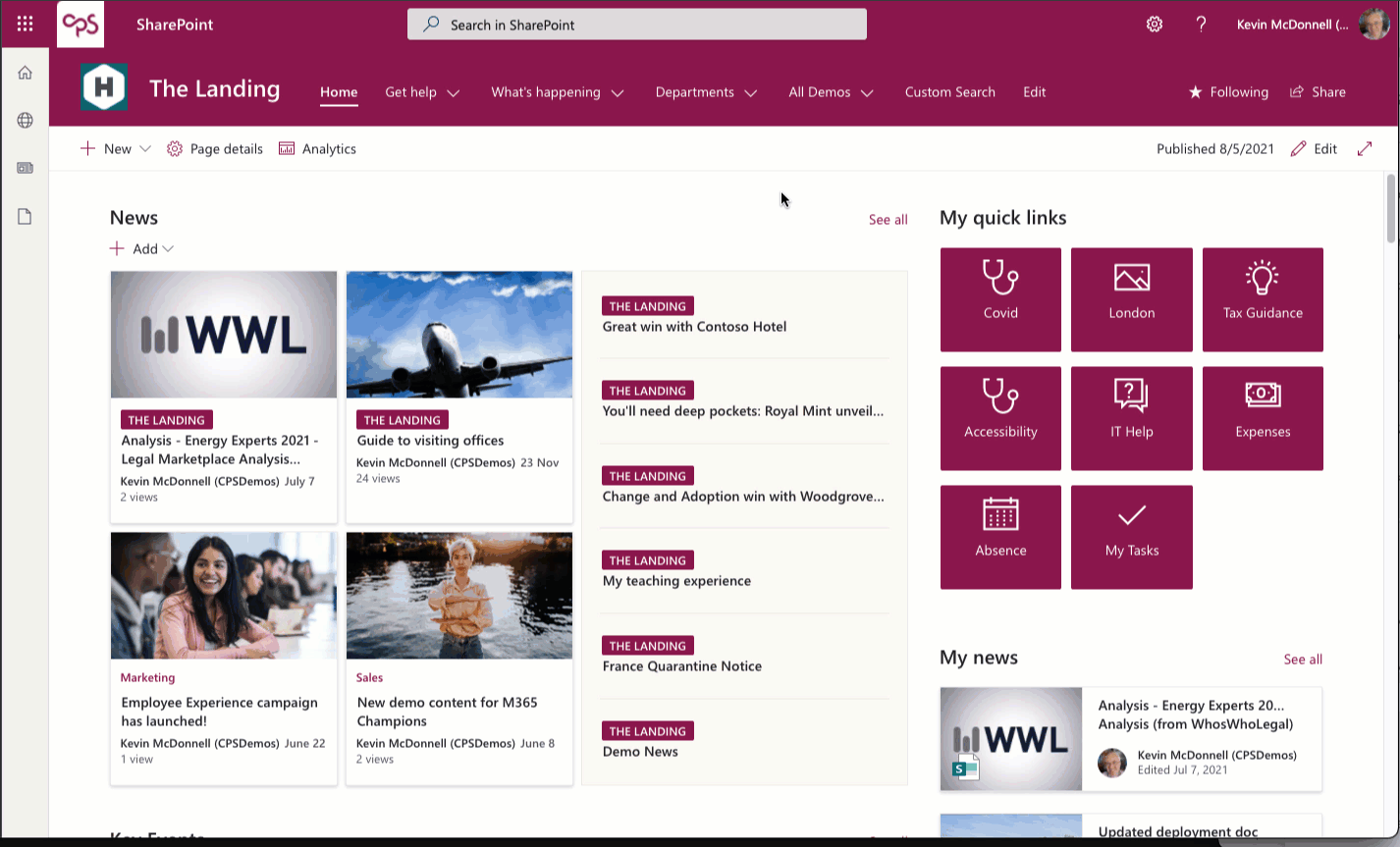Image resolution: width=1400 pixels, height=847 pixels.
Task: Open the Tax Guidance quick link tile
Action: (1263, 299)
